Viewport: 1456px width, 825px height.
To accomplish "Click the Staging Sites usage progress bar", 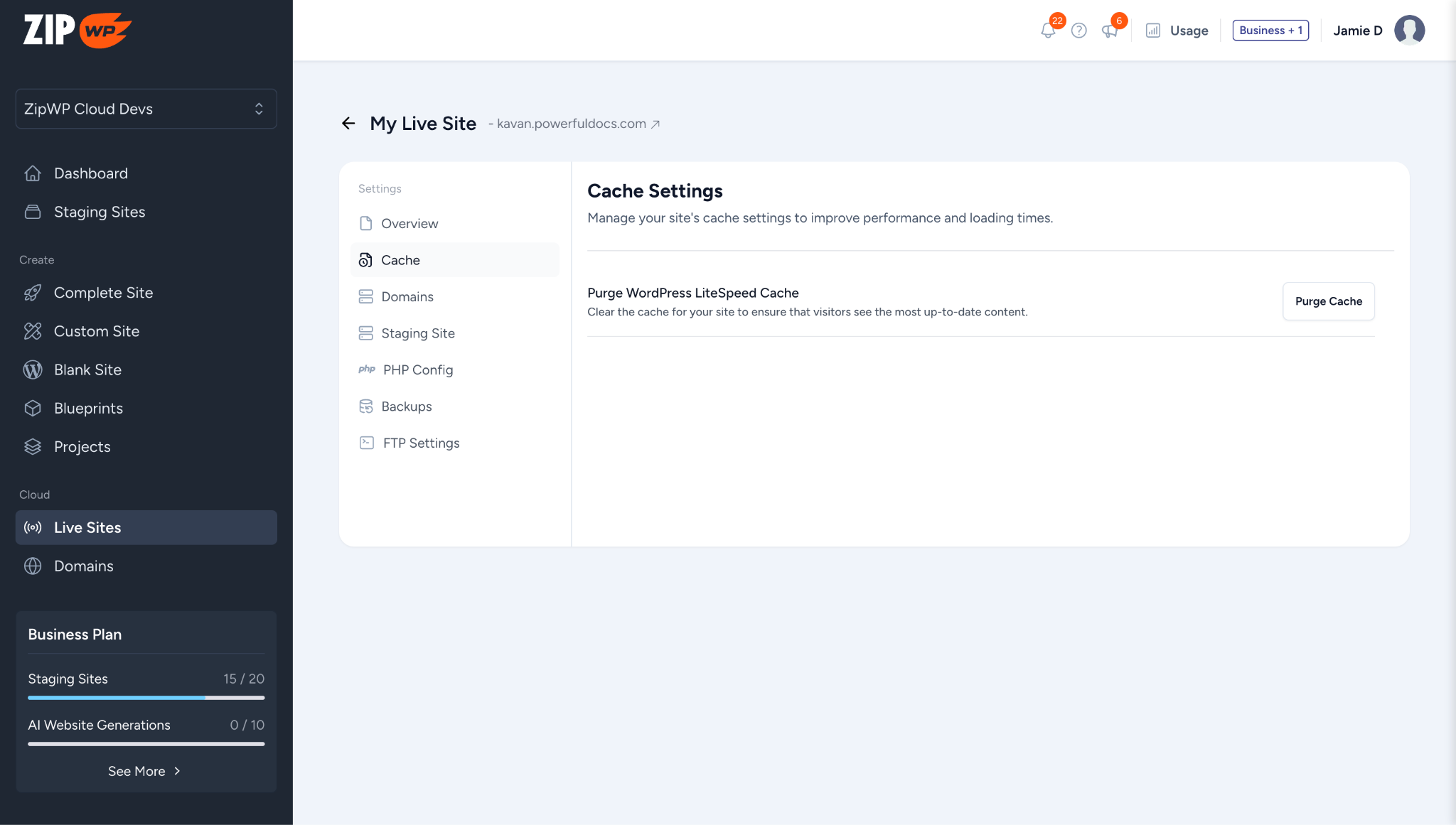I will (x=146, y=698).
